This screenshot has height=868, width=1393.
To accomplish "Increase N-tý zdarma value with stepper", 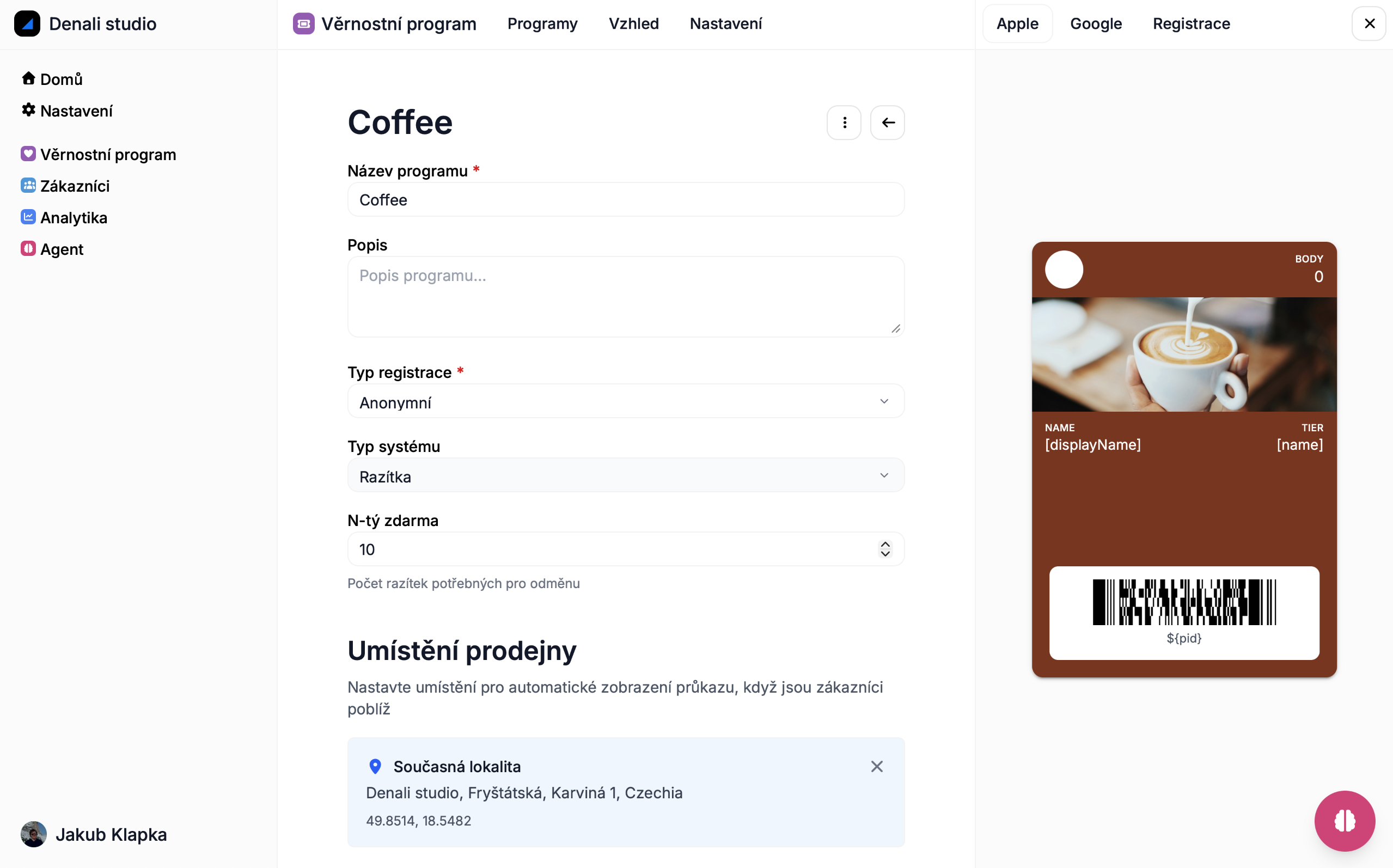I will [x=884, y=545].
